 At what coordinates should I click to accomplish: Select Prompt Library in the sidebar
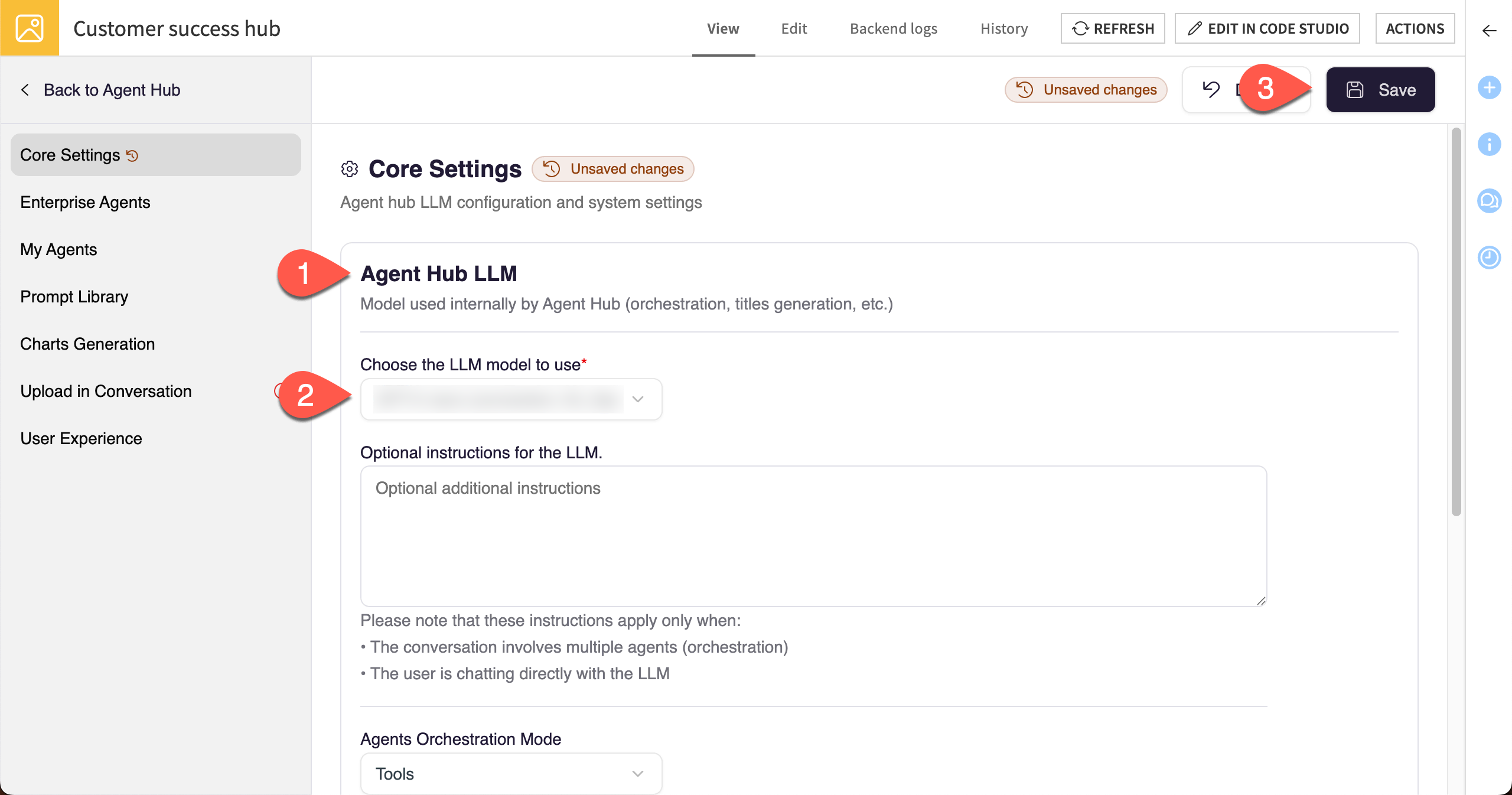pos(74,297)
